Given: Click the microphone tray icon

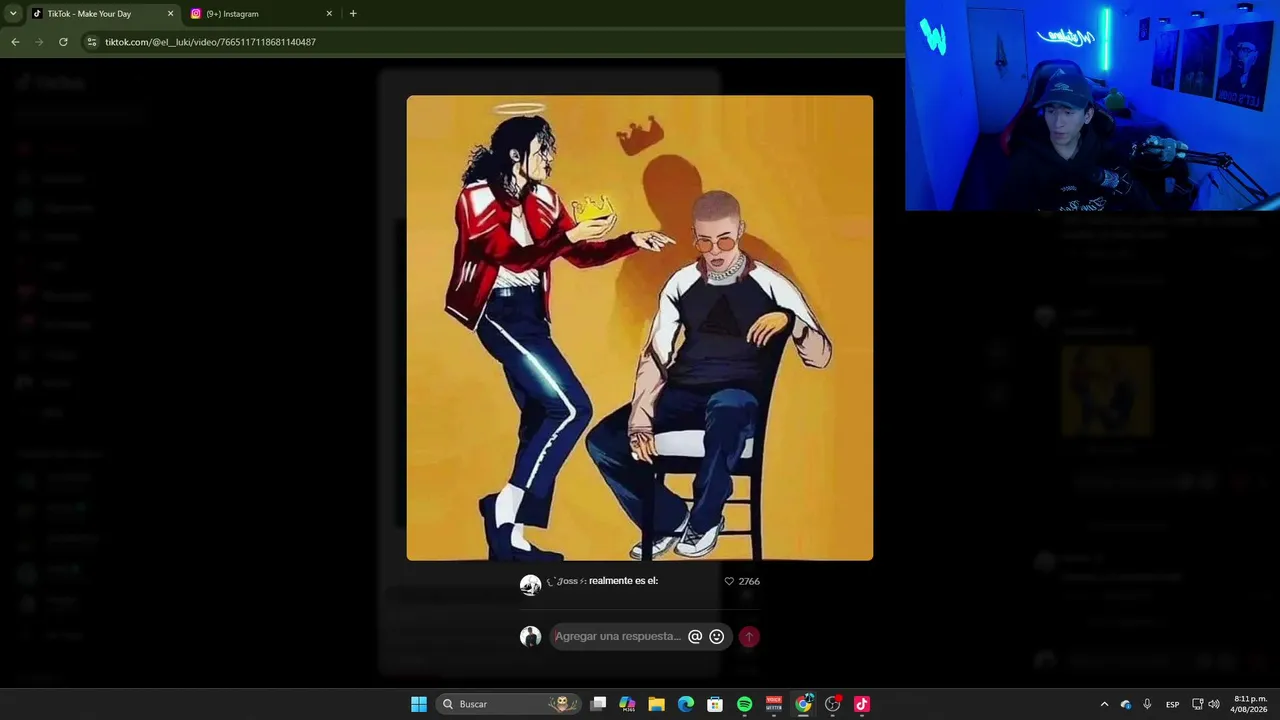Looking at the screenshot, I should 1147,704.
